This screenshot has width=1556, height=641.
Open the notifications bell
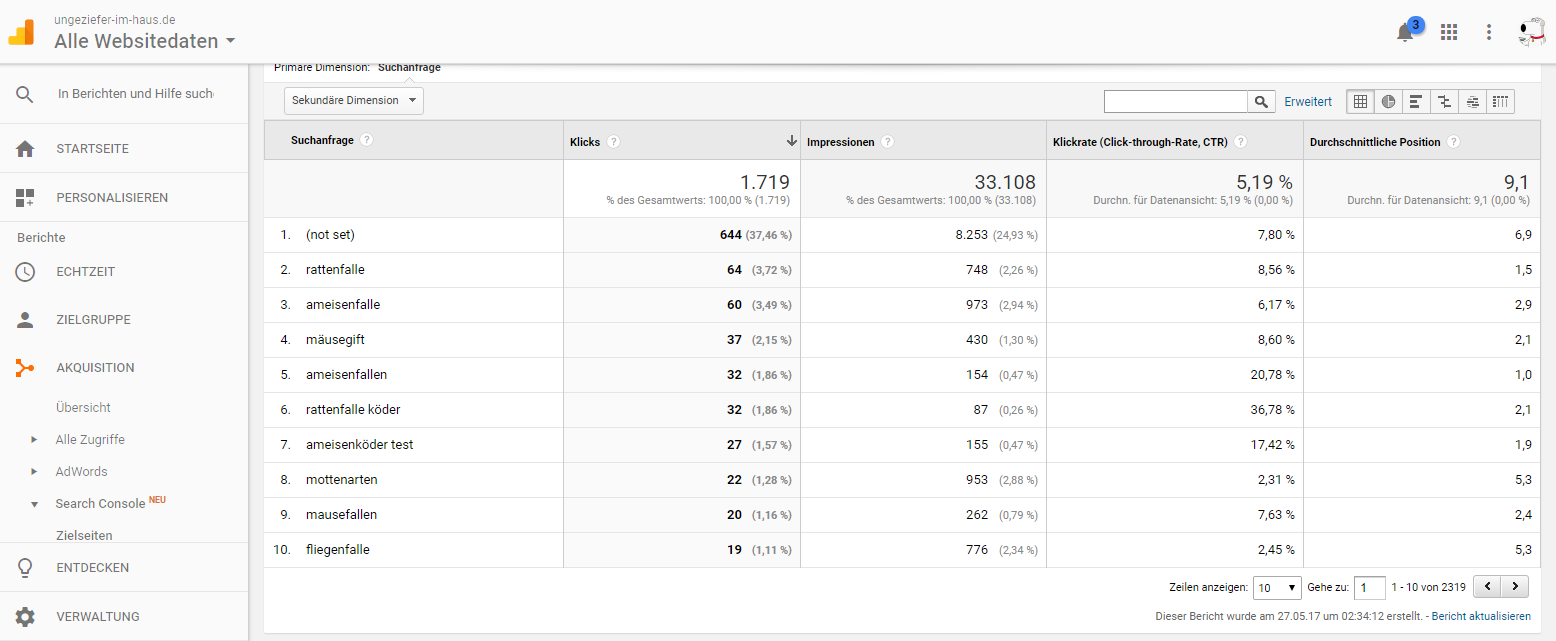pos(1405,32)
